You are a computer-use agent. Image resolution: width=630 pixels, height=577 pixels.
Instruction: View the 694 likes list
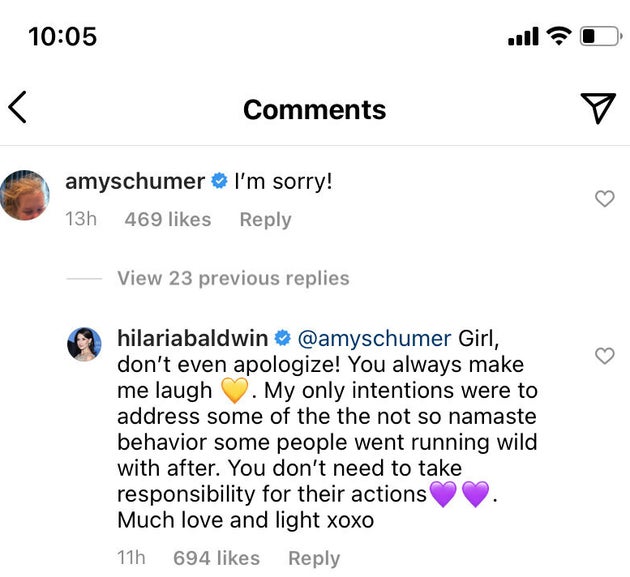[216, 558]
